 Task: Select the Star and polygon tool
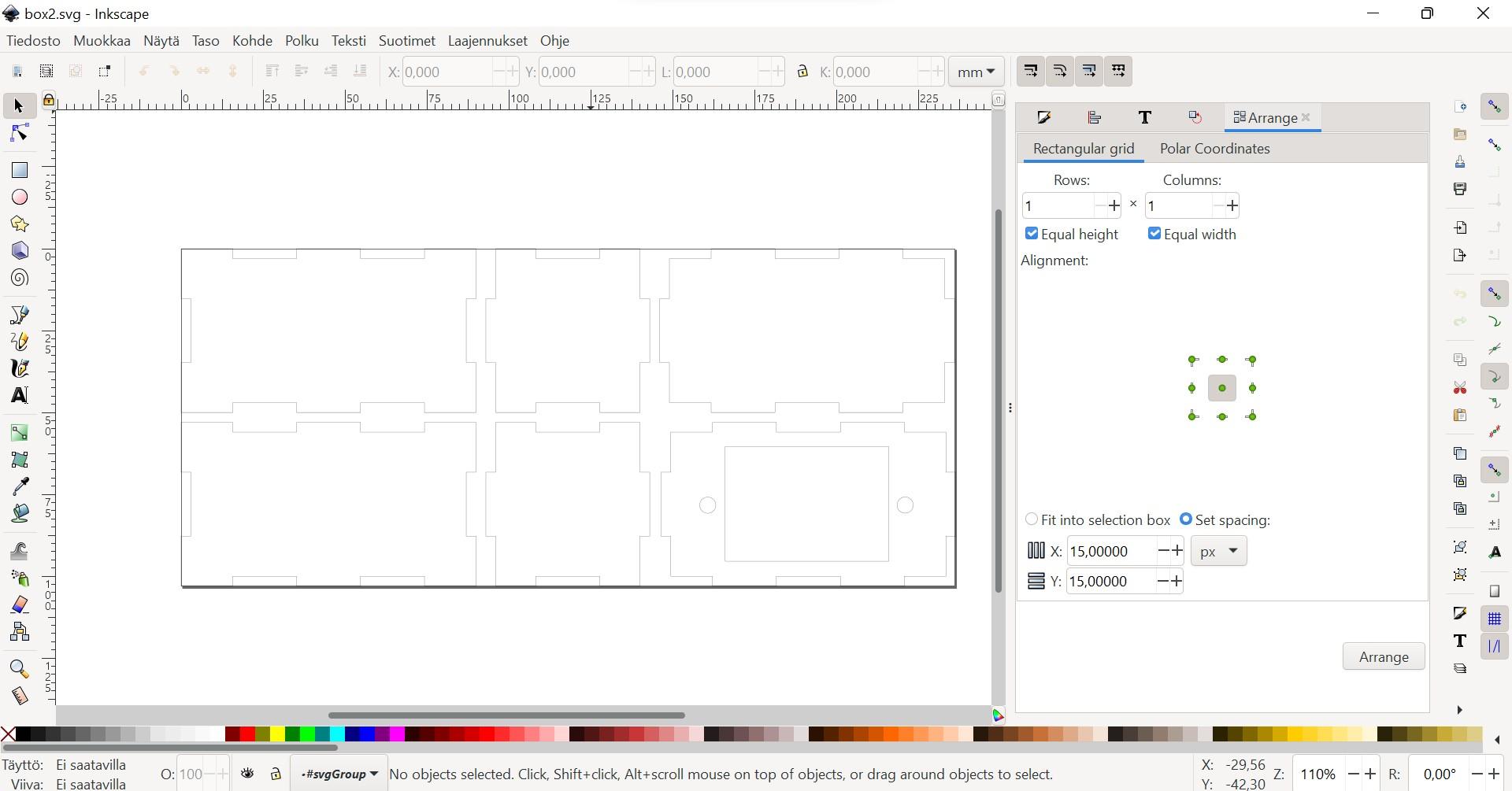pyautogui.click(x=19, y=224)
